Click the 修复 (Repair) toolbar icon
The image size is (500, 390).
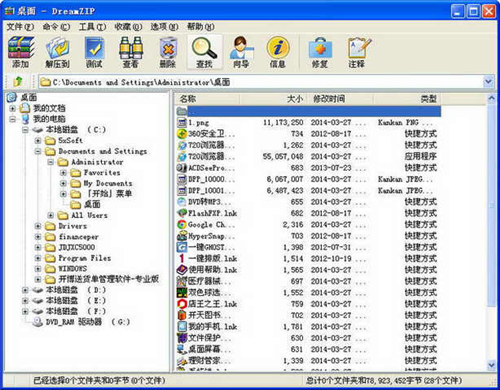pos(320,52)
